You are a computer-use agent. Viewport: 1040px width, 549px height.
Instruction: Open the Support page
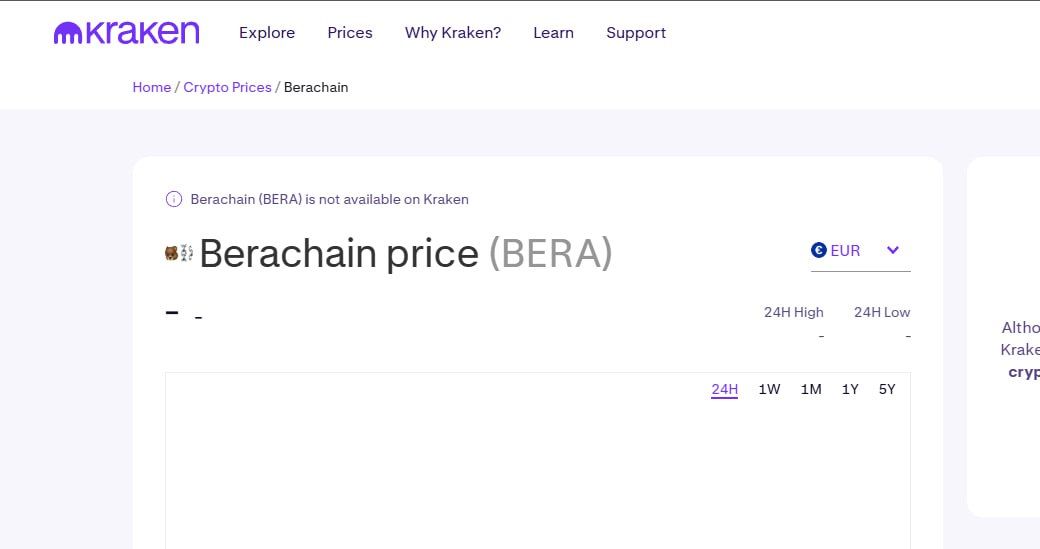tap(636, 33)
